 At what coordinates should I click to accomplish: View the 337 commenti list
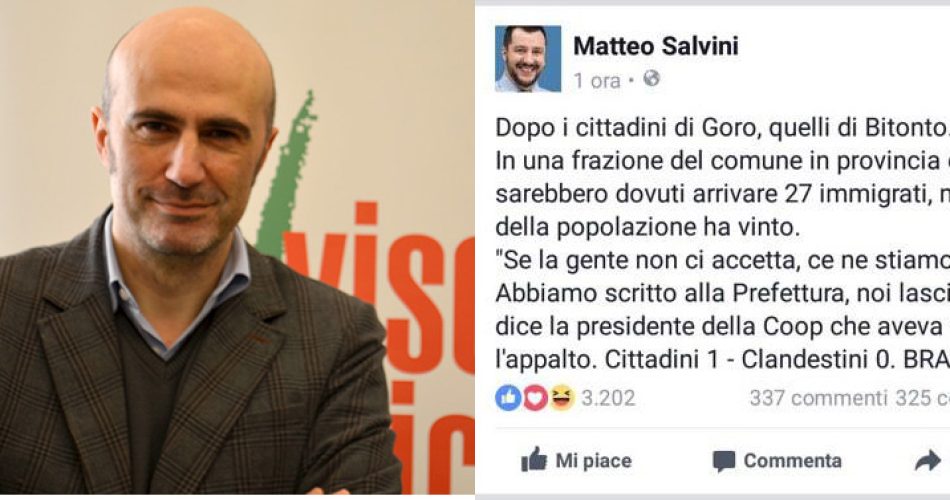[x=818, y=398]
